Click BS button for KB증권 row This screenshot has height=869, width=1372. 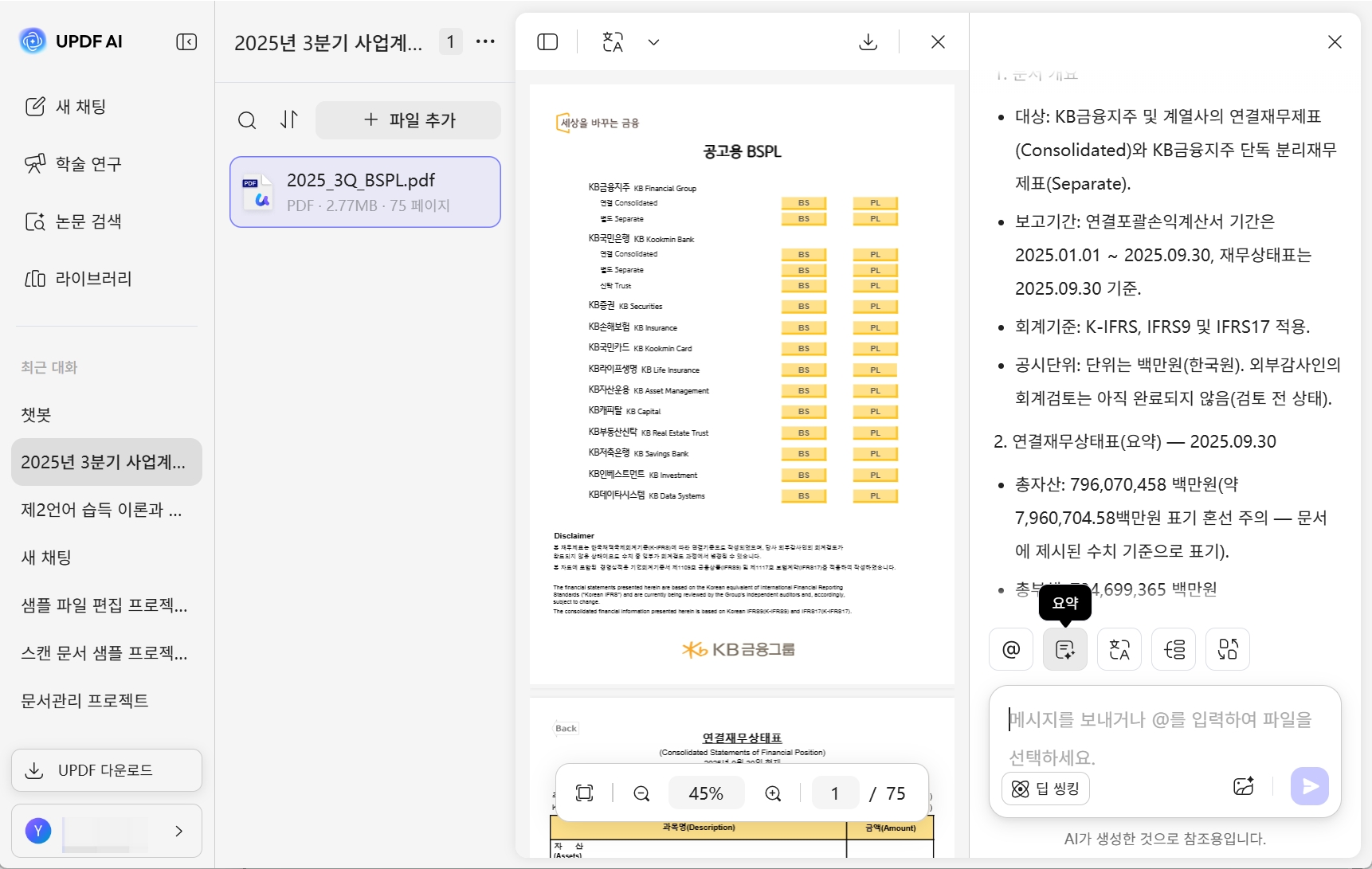pyautogui.click(x=804, y=307)
